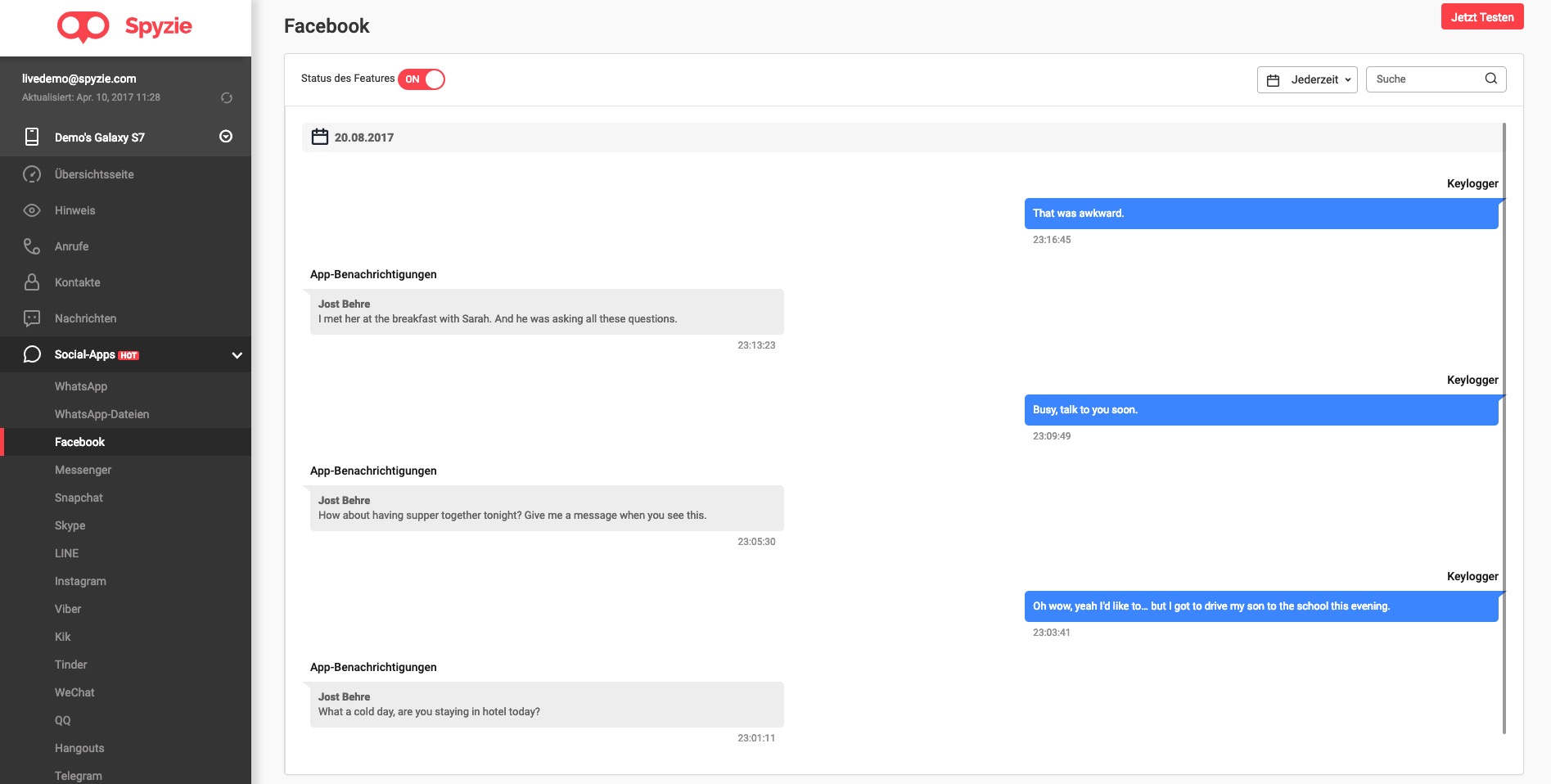Click the 20.08.2017 date header
Image resolution: width=1551 pixels, height=784 pixels.
click(902, 137)
